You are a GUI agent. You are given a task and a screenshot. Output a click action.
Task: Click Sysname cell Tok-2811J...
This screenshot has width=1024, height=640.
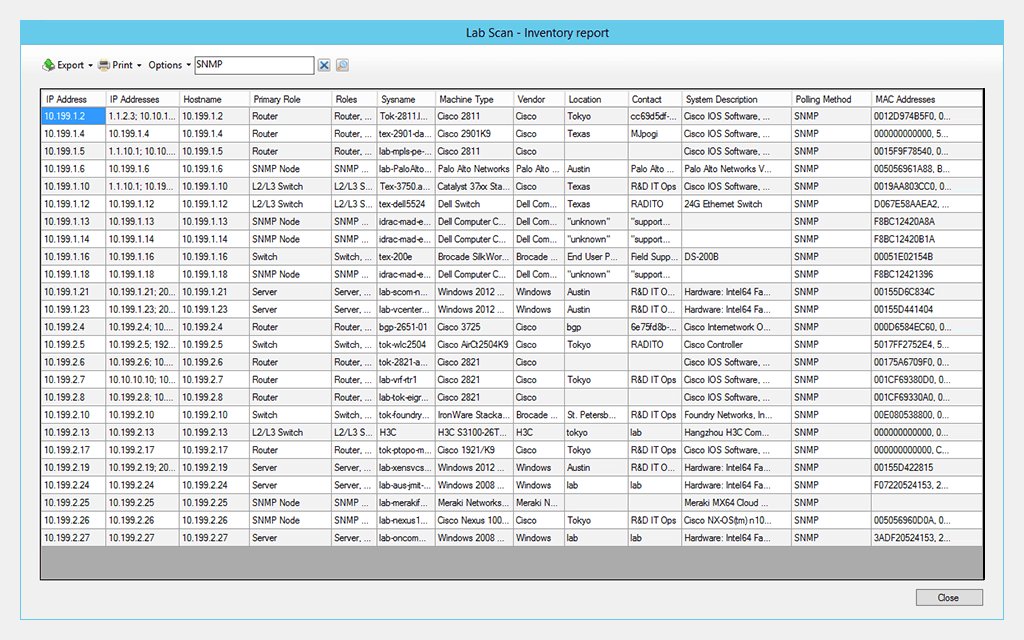pyautogui.click(x=406, y=116)
